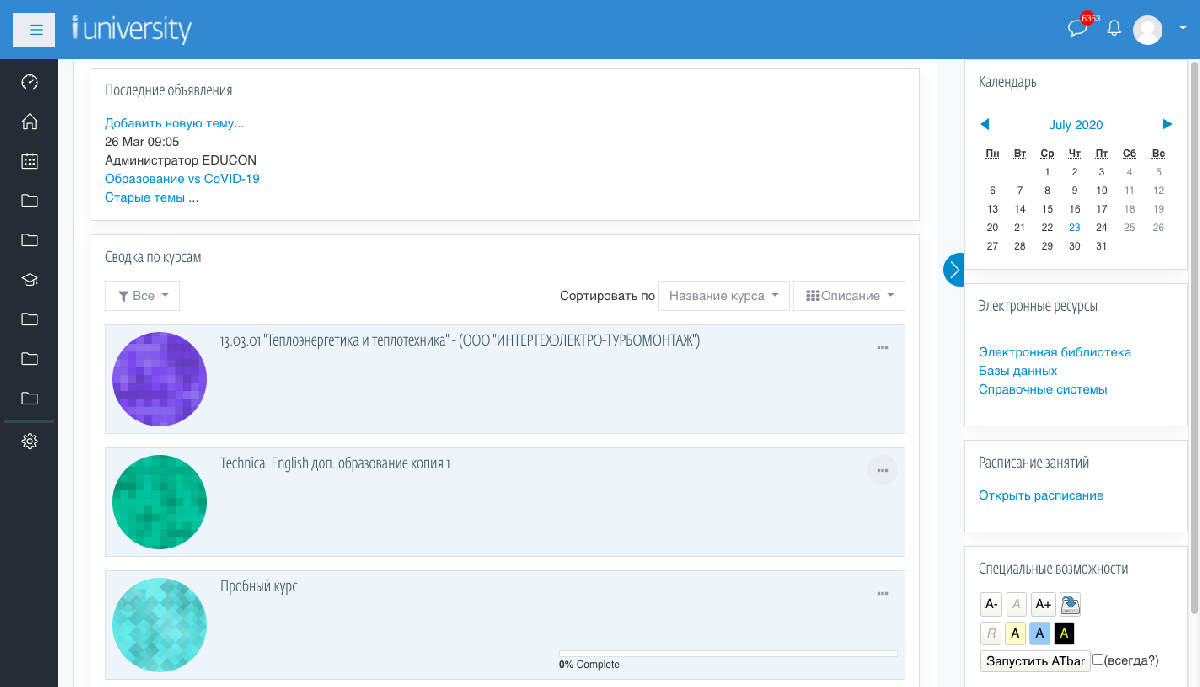Click the Календарь block heading
The width and height of the screenshot is (1200, 687).
tap(1008, 83)
